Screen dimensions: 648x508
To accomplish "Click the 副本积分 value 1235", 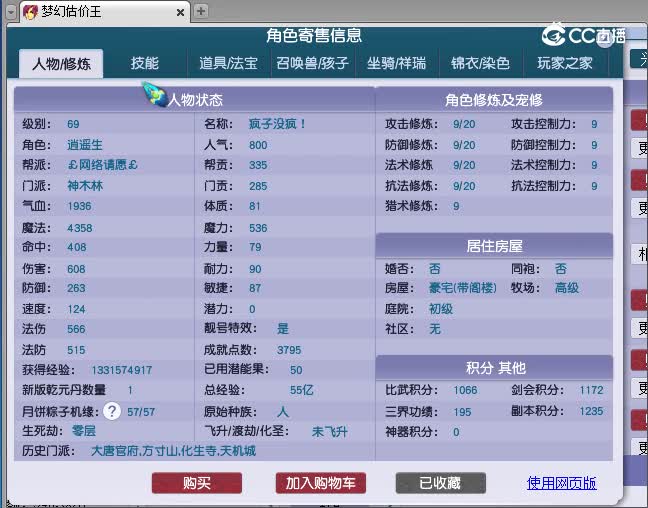I will click(x=591, y=411).
